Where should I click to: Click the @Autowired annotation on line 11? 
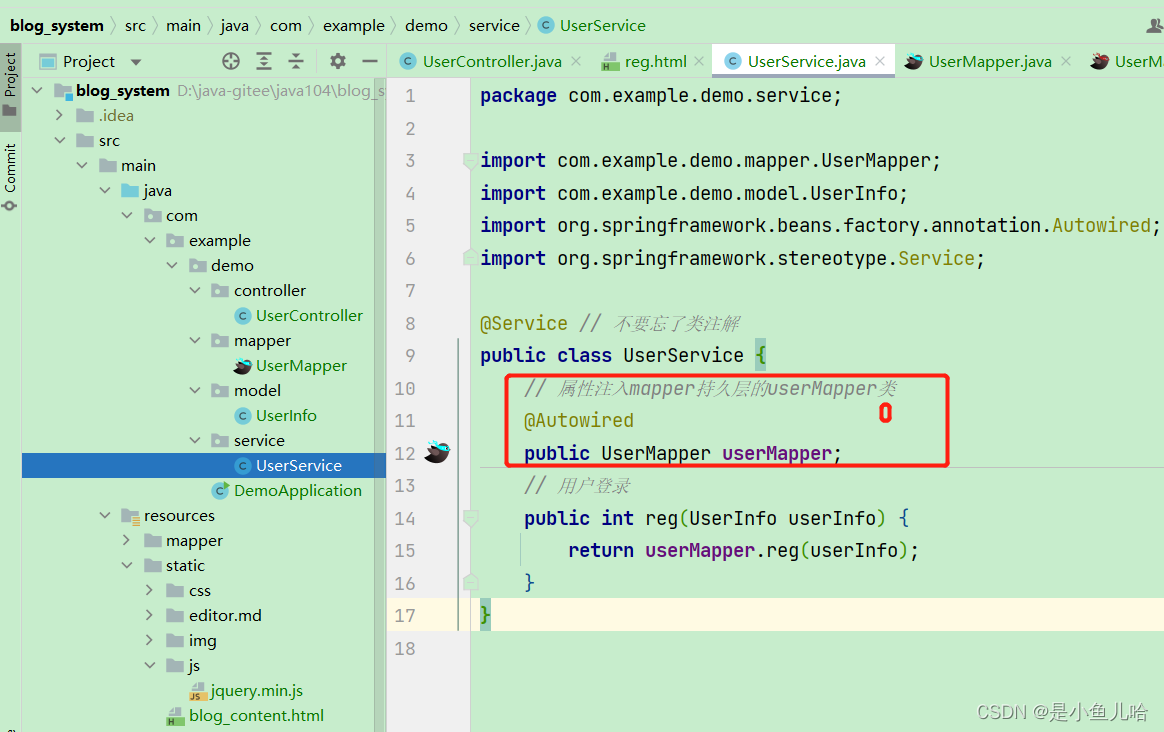[x=578, y=421]
